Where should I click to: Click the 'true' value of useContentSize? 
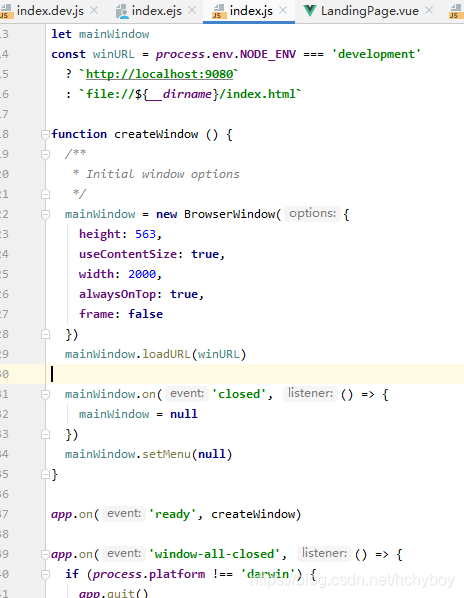205,254
